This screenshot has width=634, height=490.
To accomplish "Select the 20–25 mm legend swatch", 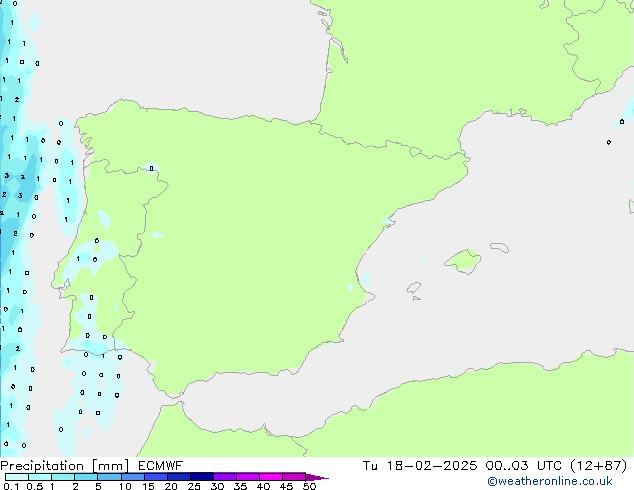I will [x=178, y=477].
